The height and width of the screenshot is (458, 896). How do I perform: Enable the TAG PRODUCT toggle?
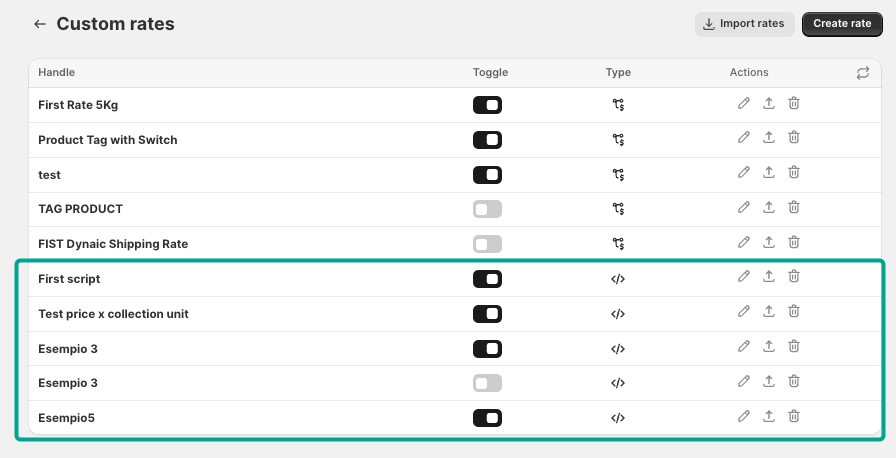coord(487,209)
